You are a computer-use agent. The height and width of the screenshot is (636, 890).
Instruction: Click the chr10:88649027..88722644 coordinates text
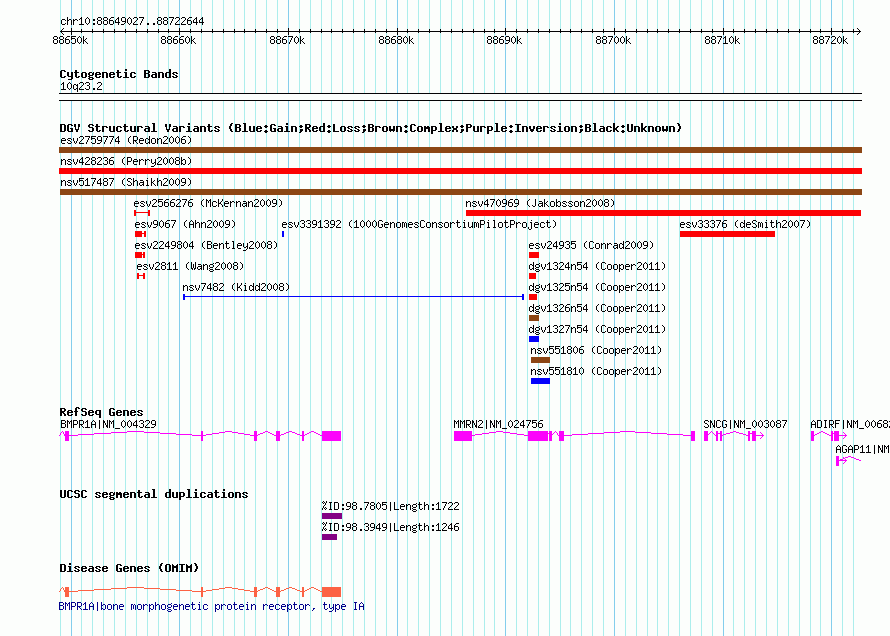132,21
